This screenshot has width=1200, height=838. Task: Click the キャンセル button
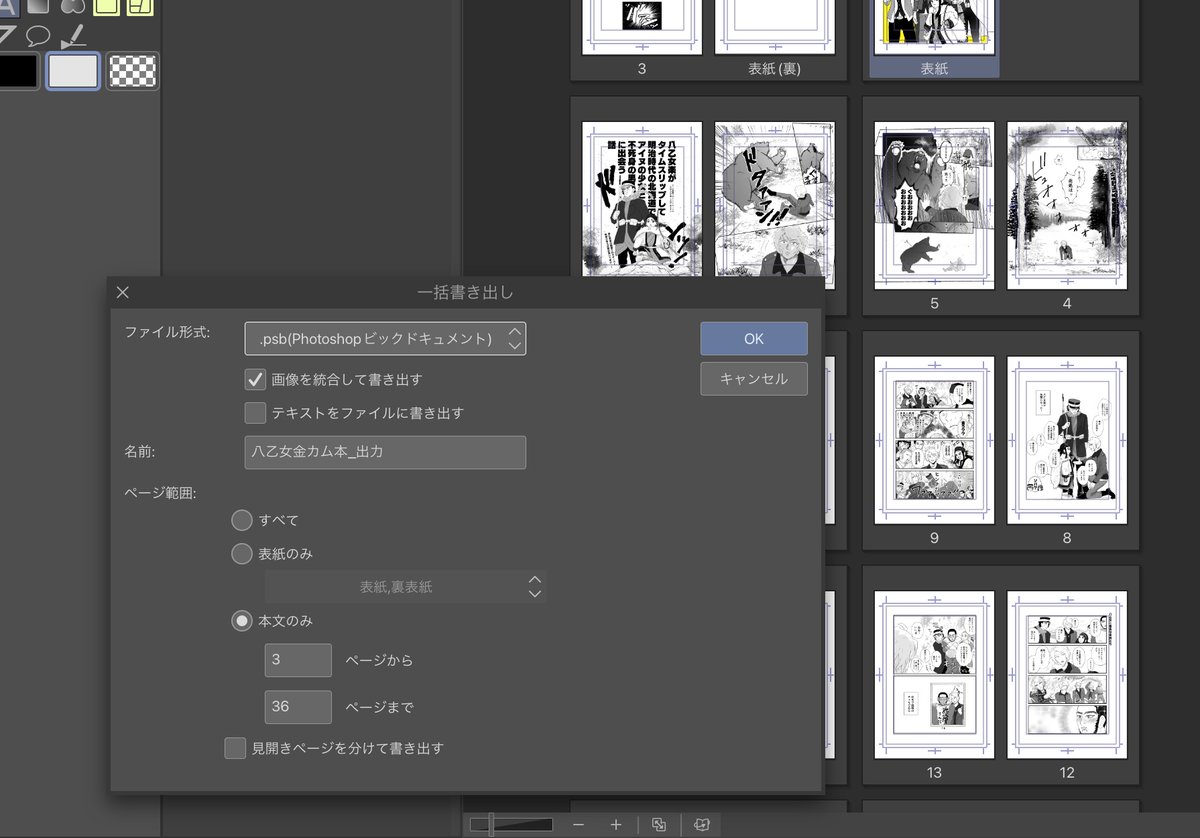click(754, 379)
